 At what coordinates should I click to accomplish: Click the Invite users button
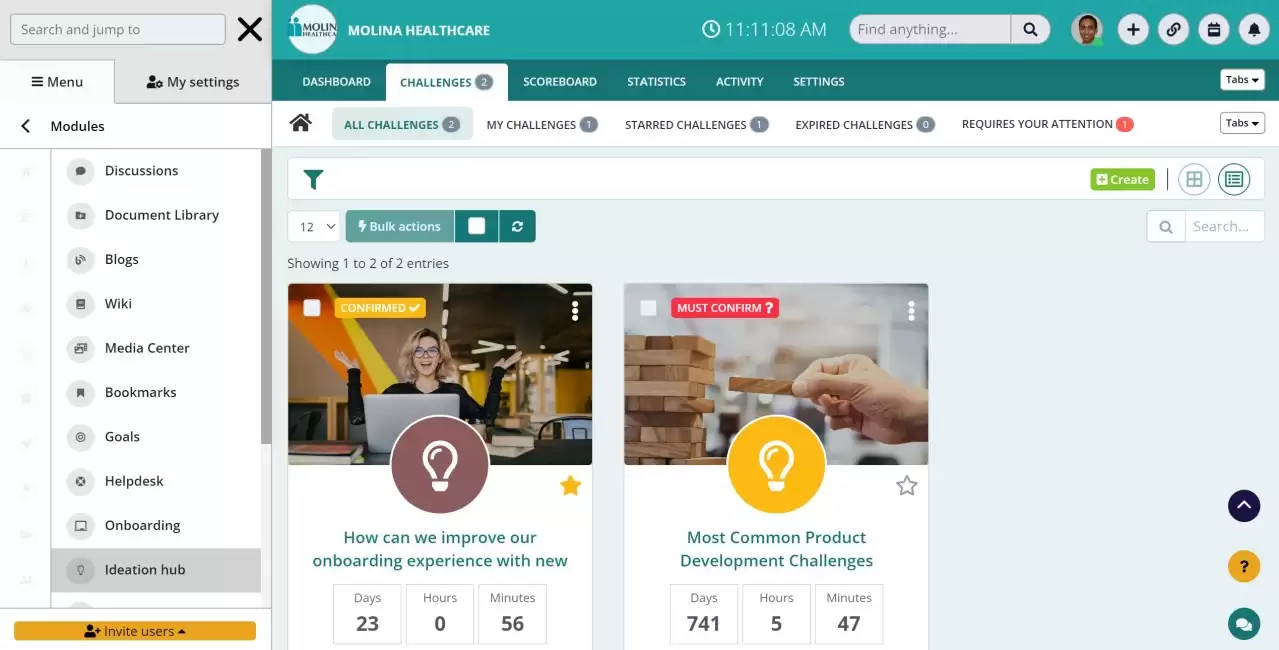coord(134,631)
